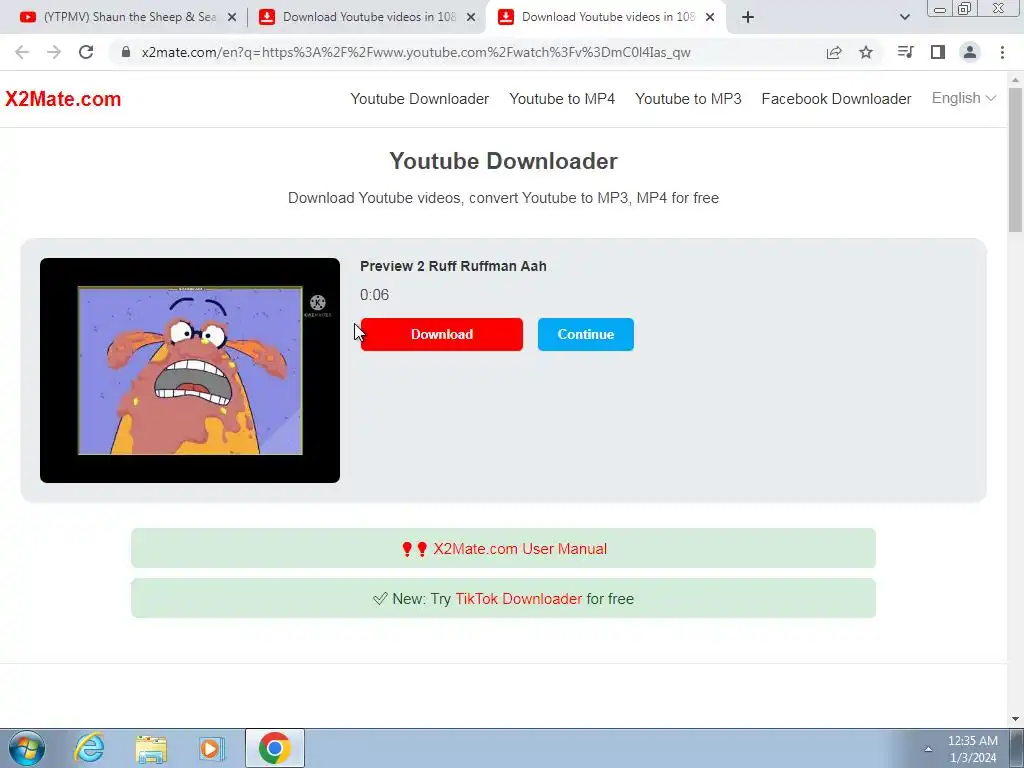
Task: Click the Youtube Downloader page heading
Action: pyautogui.click(x=504, y=161)
